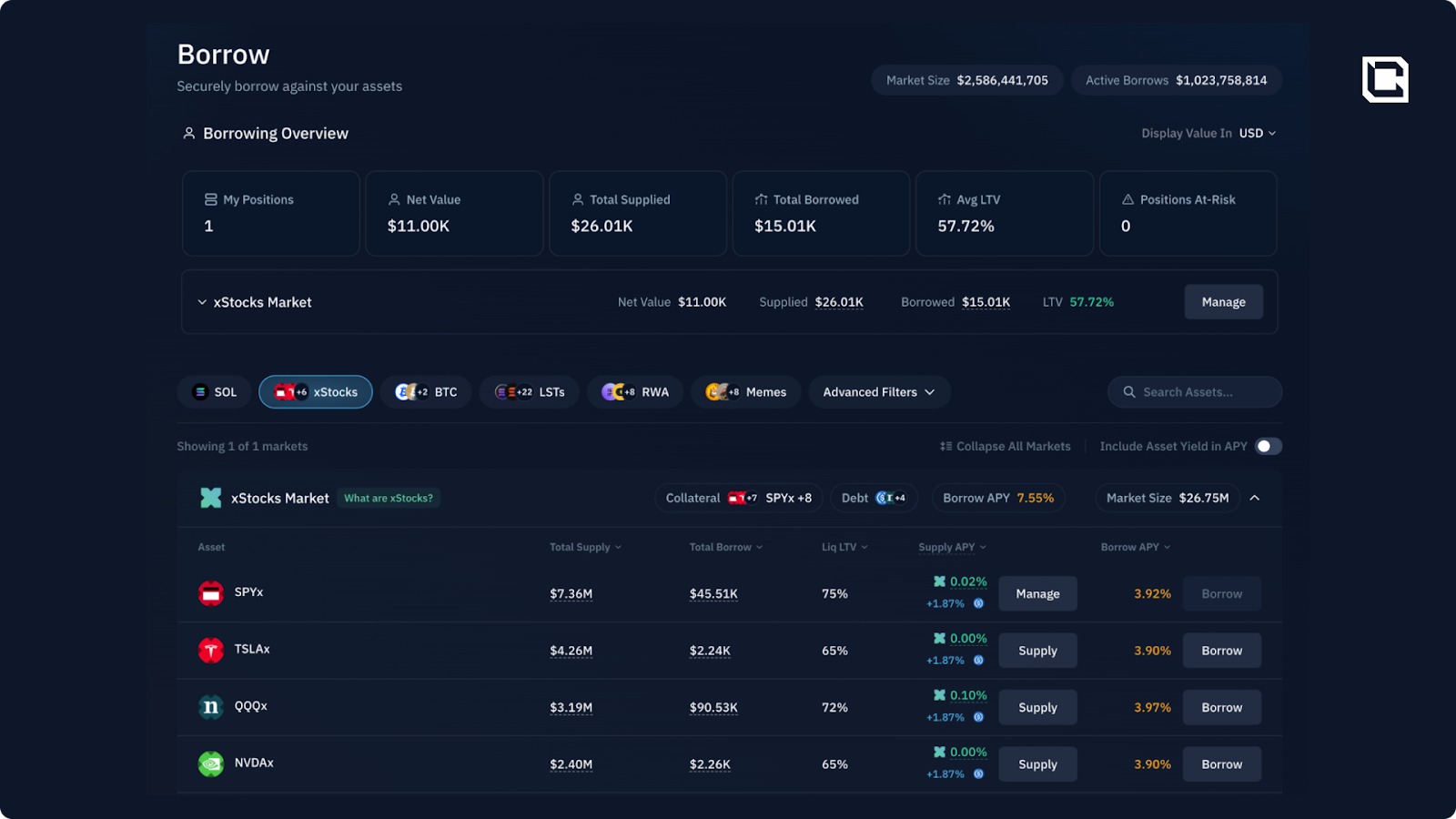Image resolution: width=1456 pixels, height=819 pixels.
Task: Click the Kamino logo in top right
Action: pos(1384,79)
